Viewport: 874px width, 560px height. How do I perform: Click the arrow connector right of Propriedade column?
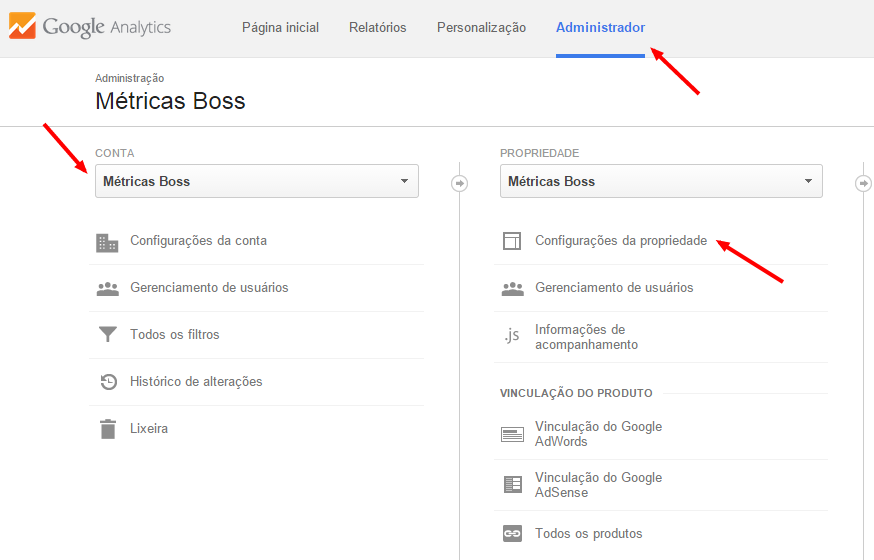click(x=863, y=183)
